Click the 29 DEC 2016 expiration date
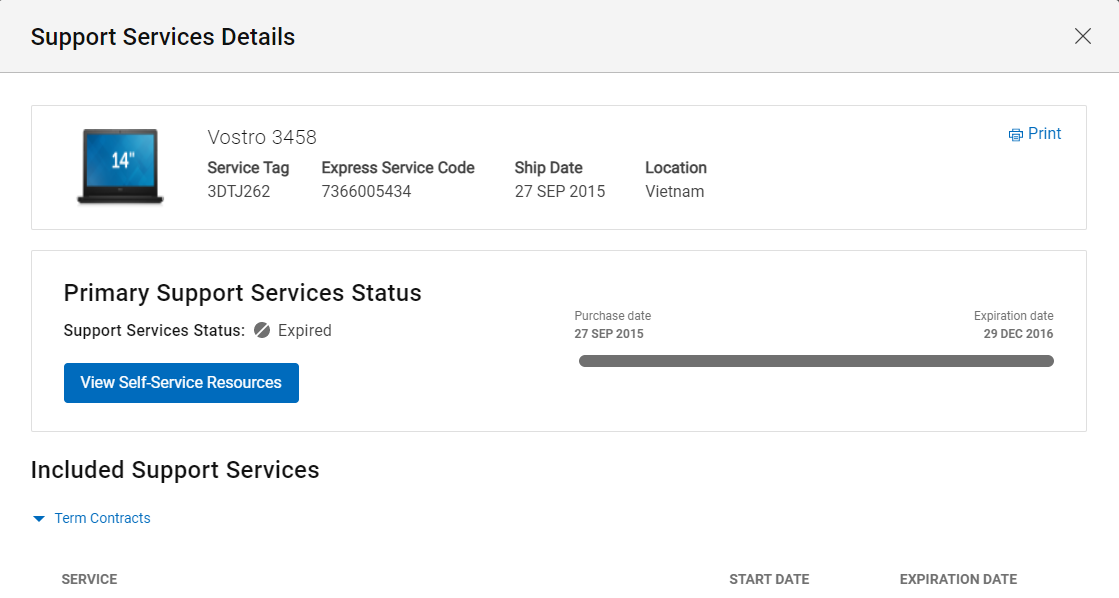 [x=1018, y=334]
